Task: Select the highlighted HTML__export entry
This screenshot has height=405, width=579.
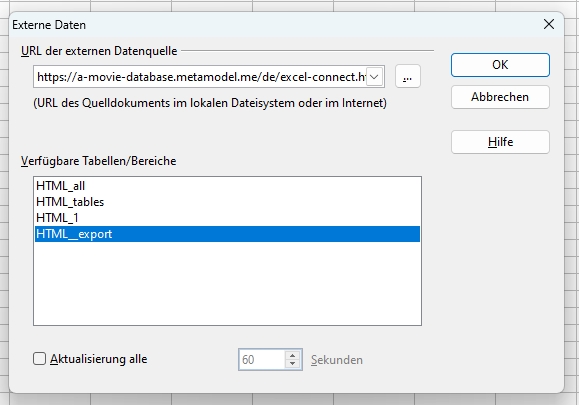Action: 227,234
